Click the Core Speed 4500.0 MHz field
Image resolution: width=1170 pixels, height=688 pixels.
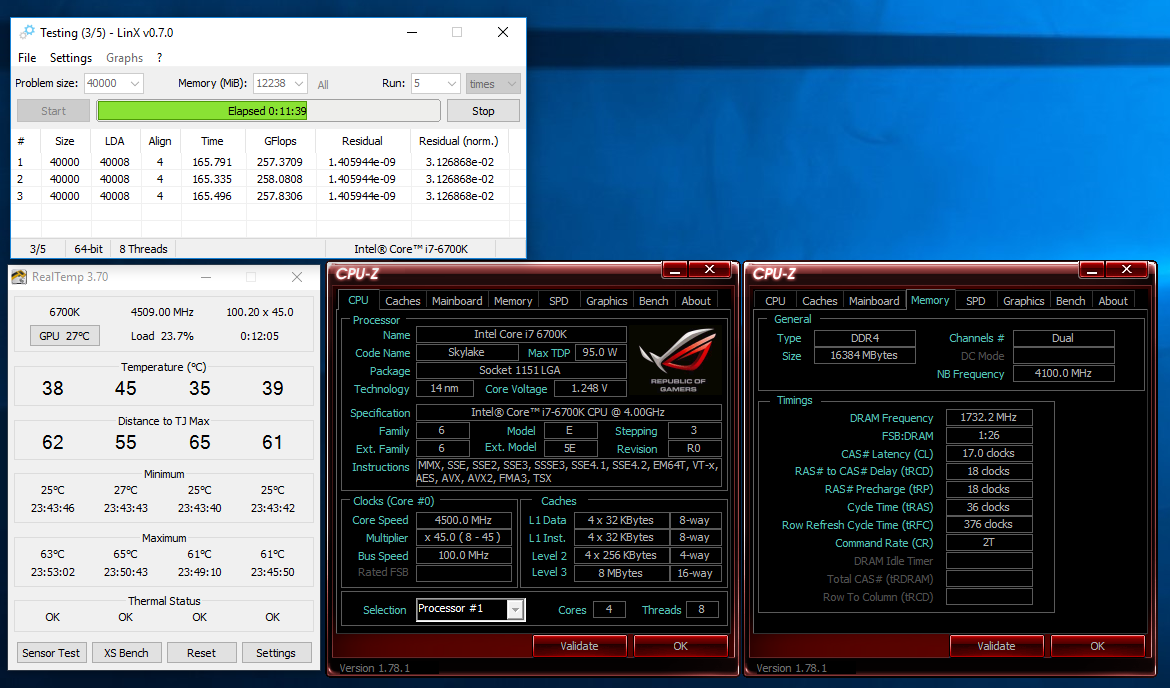(463, 520)
